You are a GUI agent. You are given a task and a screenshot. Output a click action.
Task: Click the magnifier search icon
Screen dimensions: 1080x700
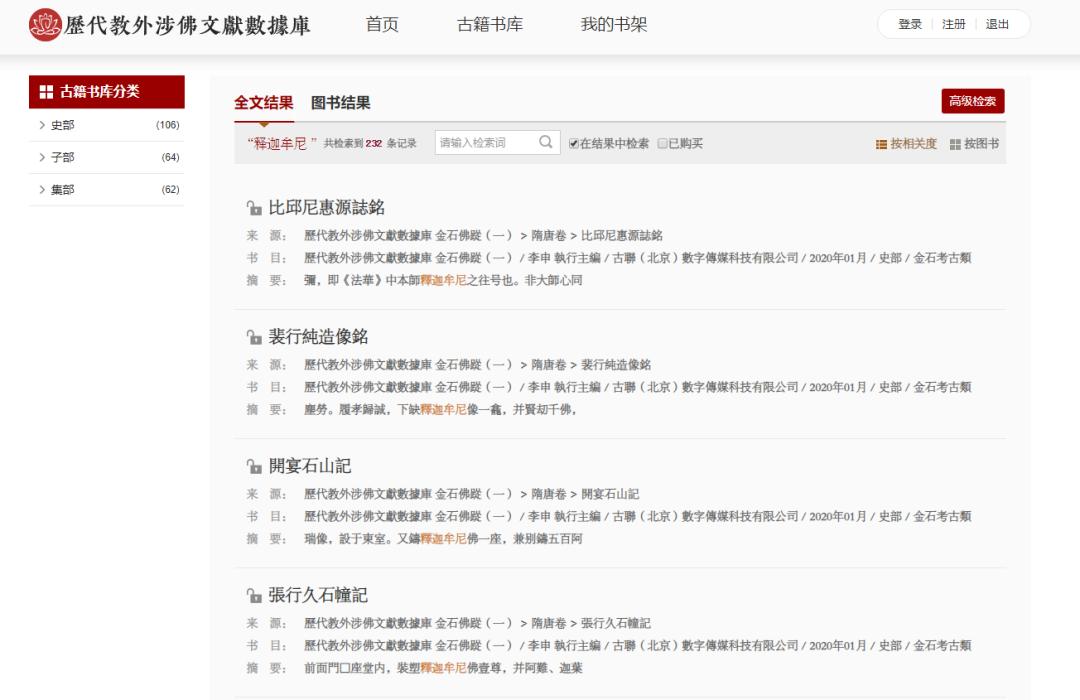tap(545, 143)
